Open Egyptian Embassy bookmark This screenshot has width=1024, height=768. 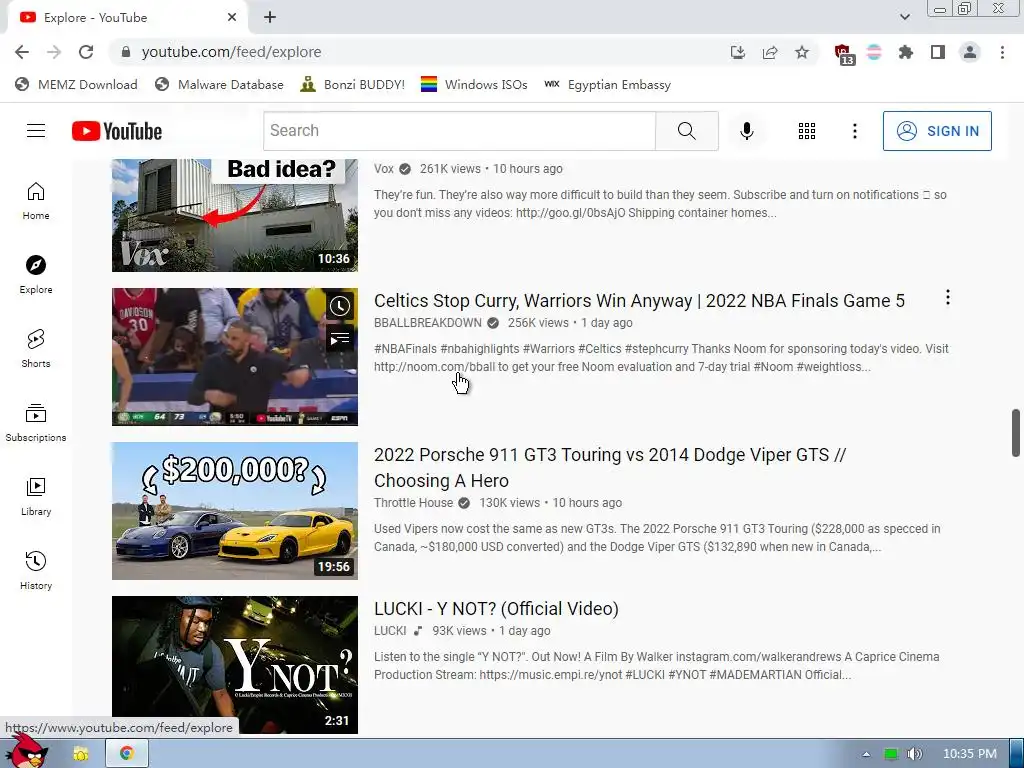[x=607, y=85]
